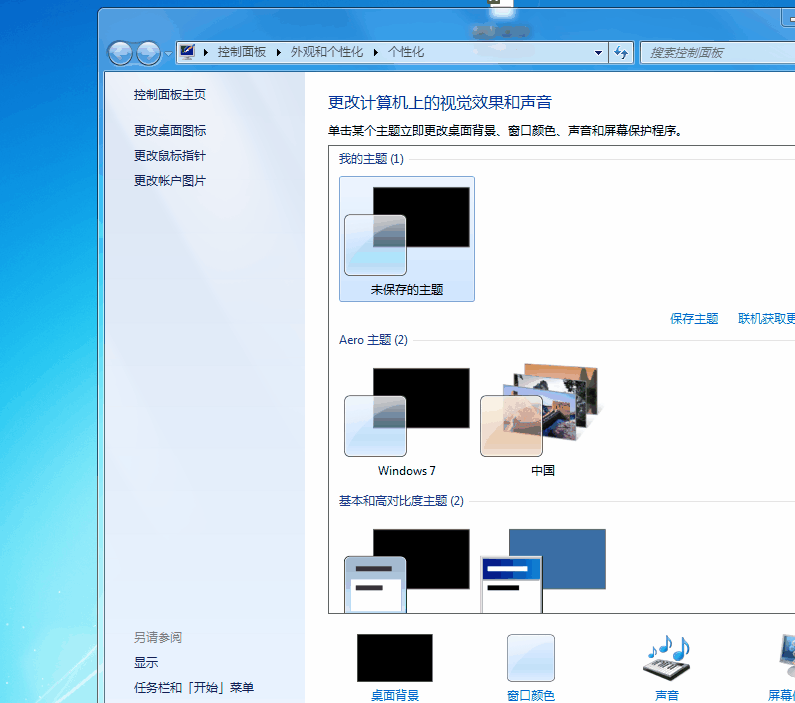Viewport: 795px width, 703px height.
Task: Click the 我的主题 (1) group header
Action: 371,159
